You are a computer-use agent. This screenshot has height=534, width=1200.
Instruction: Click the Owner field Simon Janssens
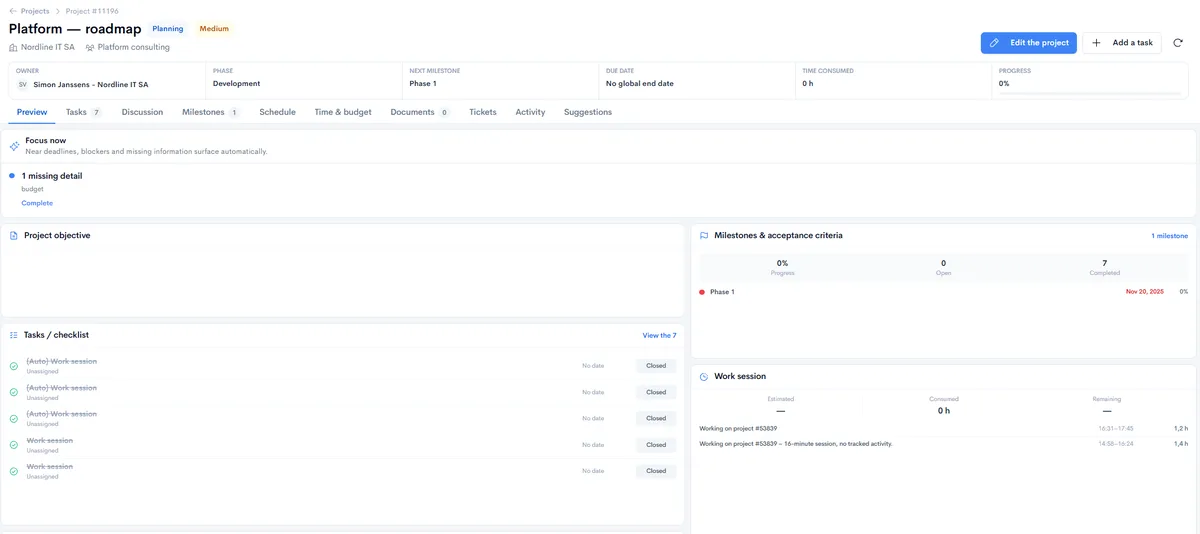pos(108,79)
